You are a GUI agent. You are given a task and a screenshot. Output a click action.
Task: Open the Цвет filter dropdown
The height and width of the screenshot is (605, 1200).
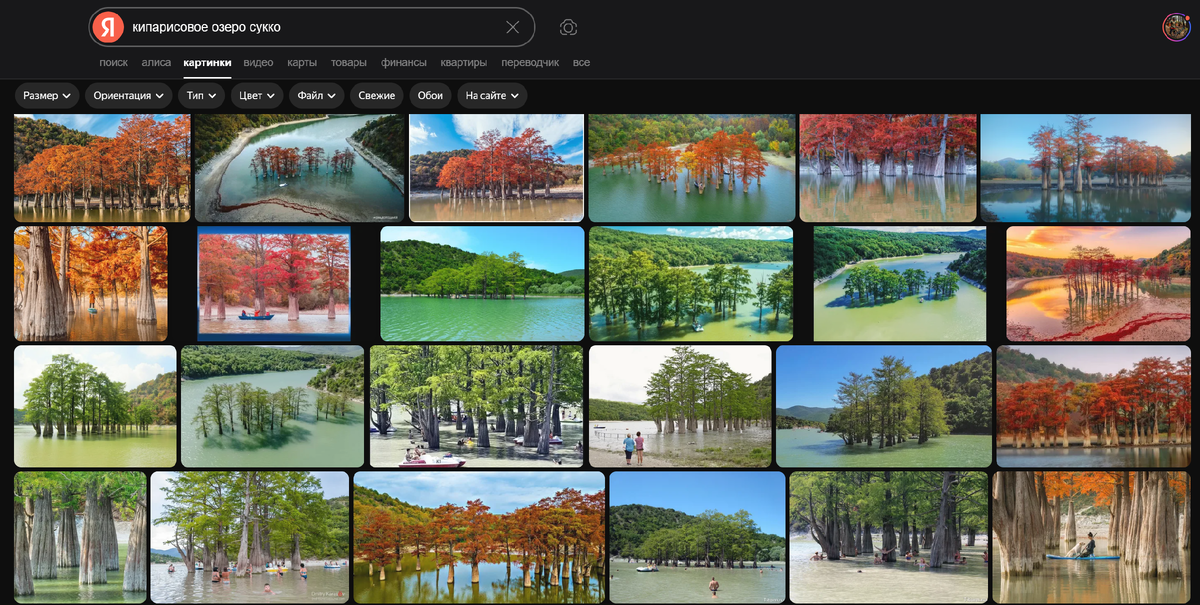(x=258, y=96)
